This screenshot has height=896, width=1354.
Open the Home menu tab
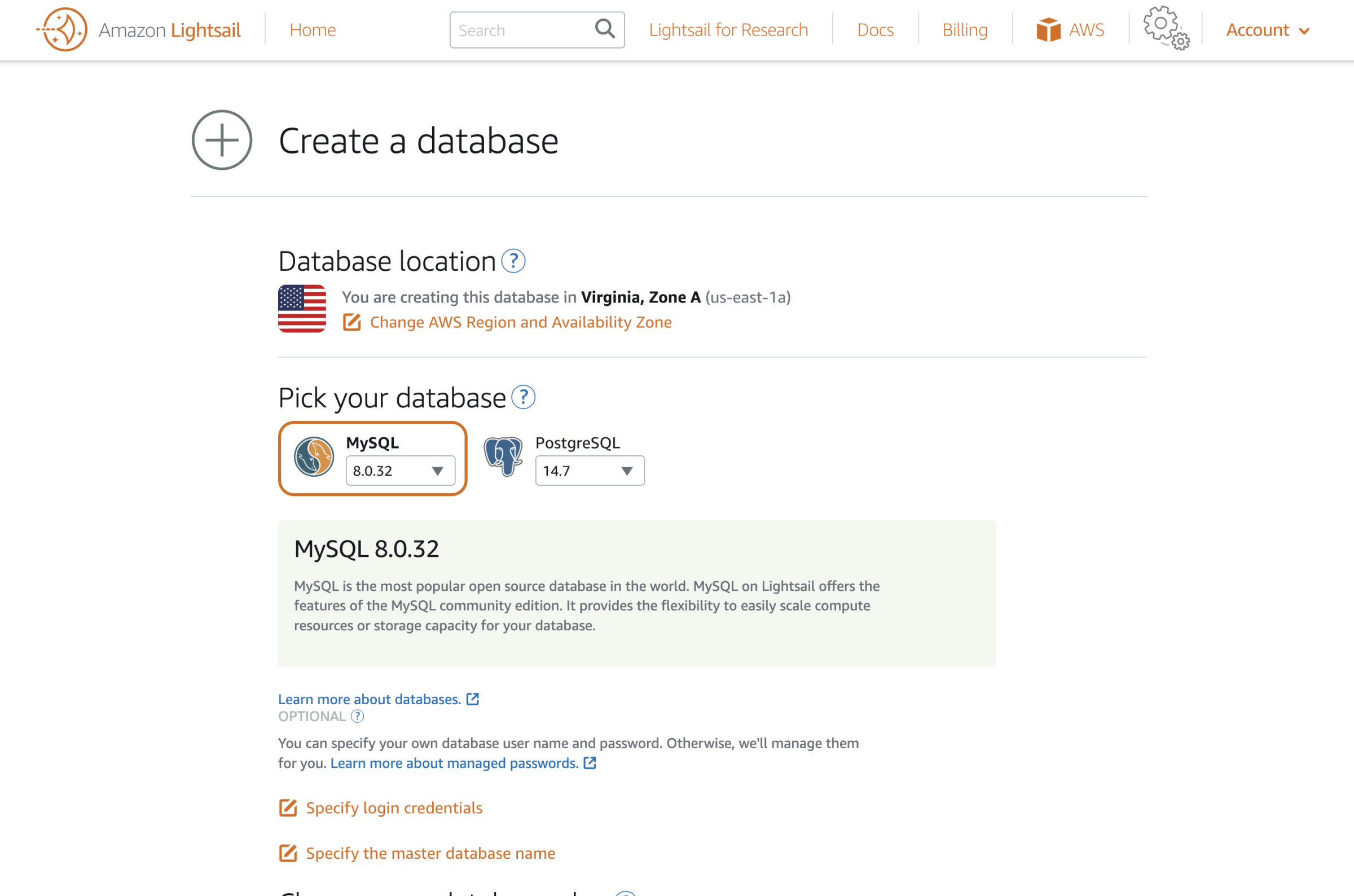tap(312, 29)
